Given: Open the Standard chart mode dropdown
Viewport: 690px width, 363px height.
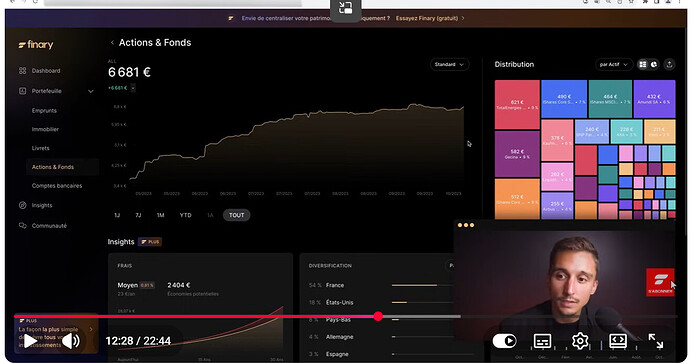Looking at the screenshot, I should 449,64.
